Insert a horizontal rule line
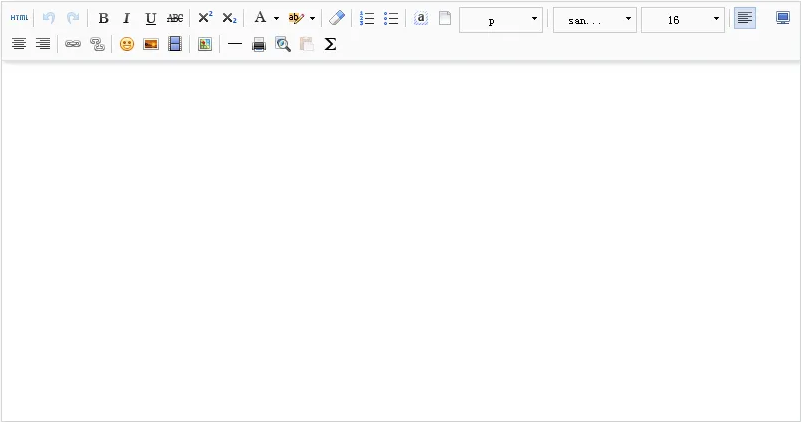Viewport: 801px width, 422px height. (x=234, y=44)
